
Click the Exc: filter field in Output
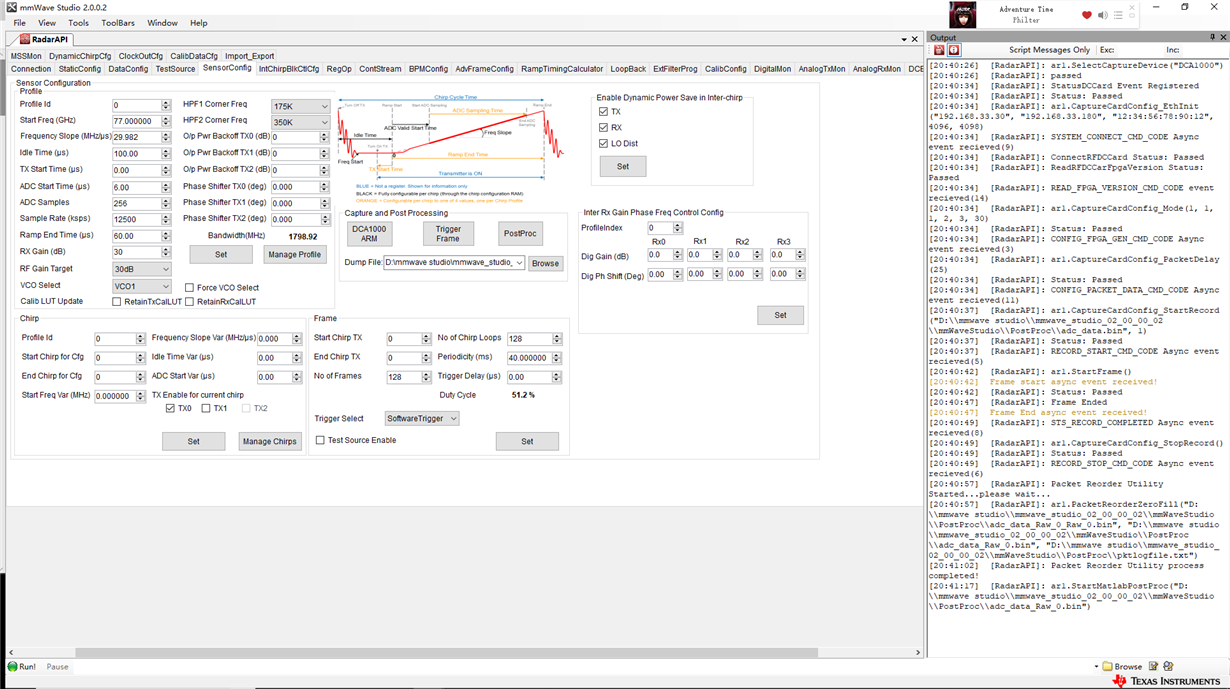click(1140, 50)
